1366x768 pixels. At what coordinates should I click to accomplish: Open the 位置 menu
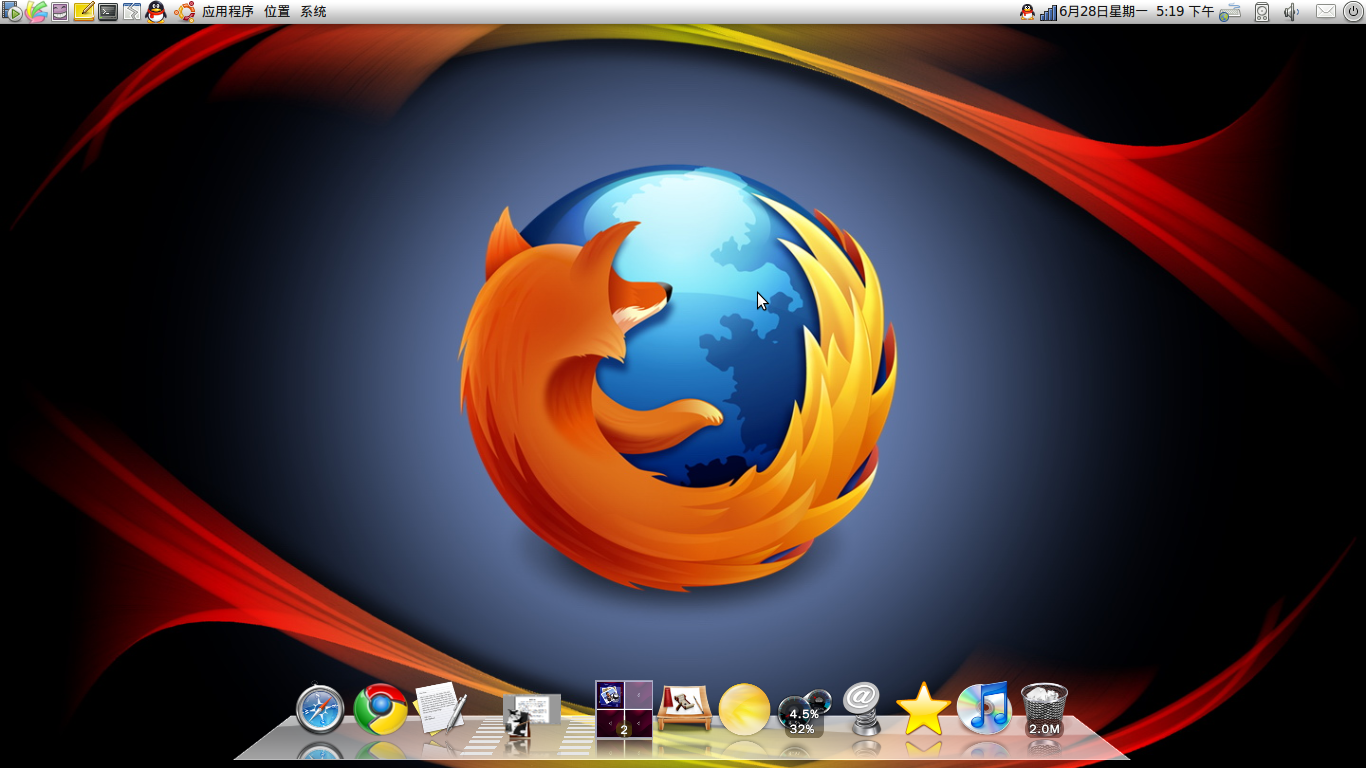tap(277, 12)
